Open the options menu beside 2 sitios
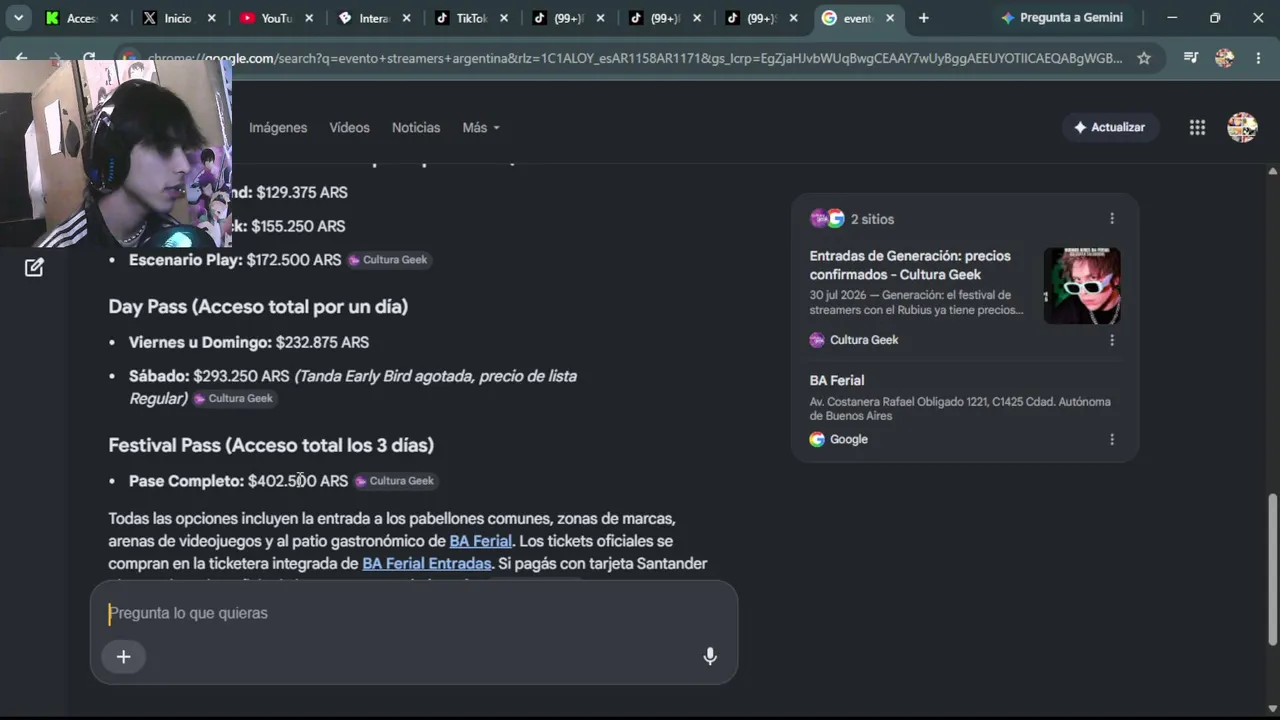The image size is (1280, 720). 1112,218
